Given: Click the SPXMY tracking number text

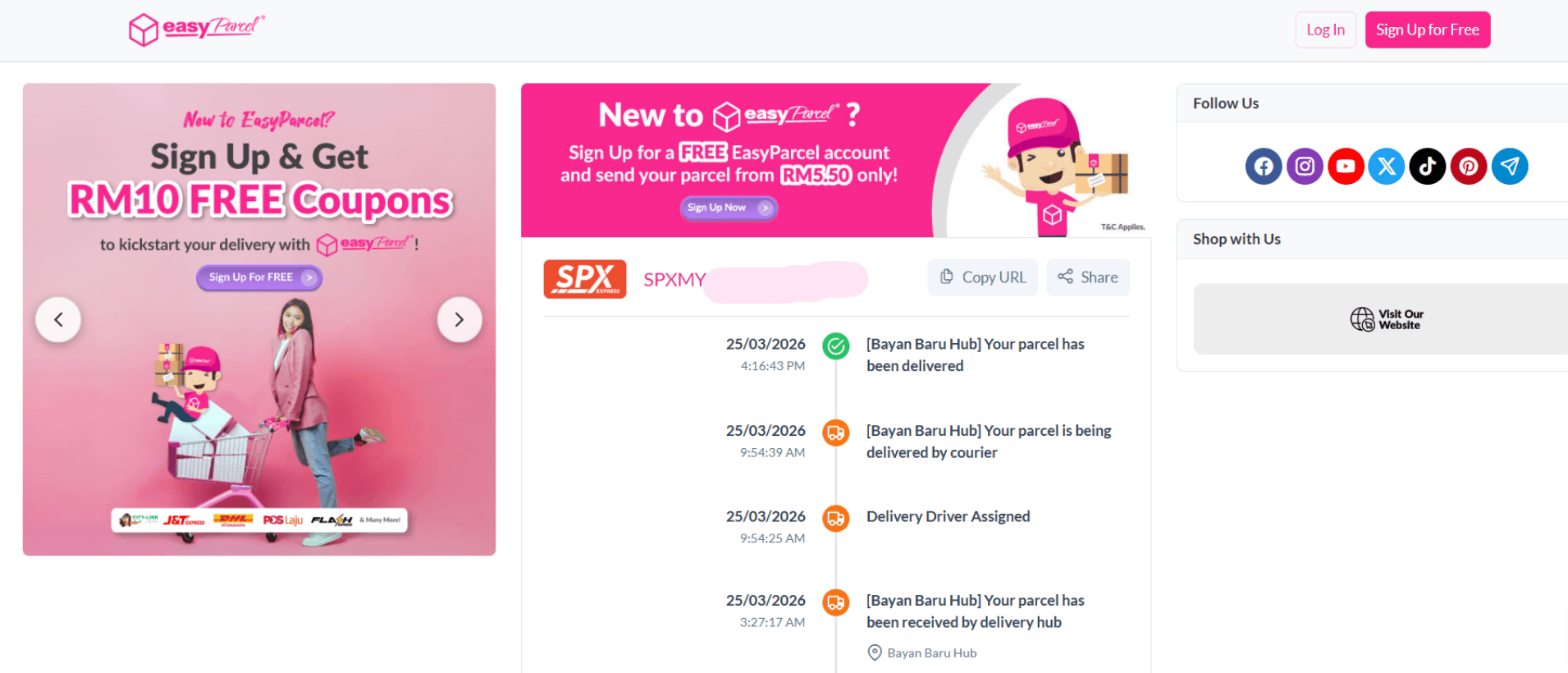Looking at the screenshot, I should pyautogui.click(x=674, y=280).
